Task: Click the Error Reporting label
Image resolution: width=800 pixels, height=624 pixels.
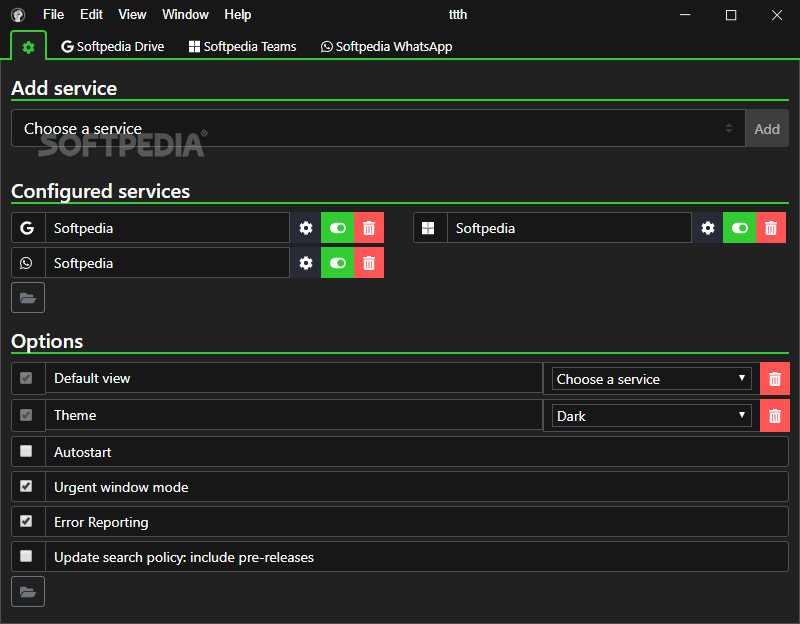Action: [101, 522]
